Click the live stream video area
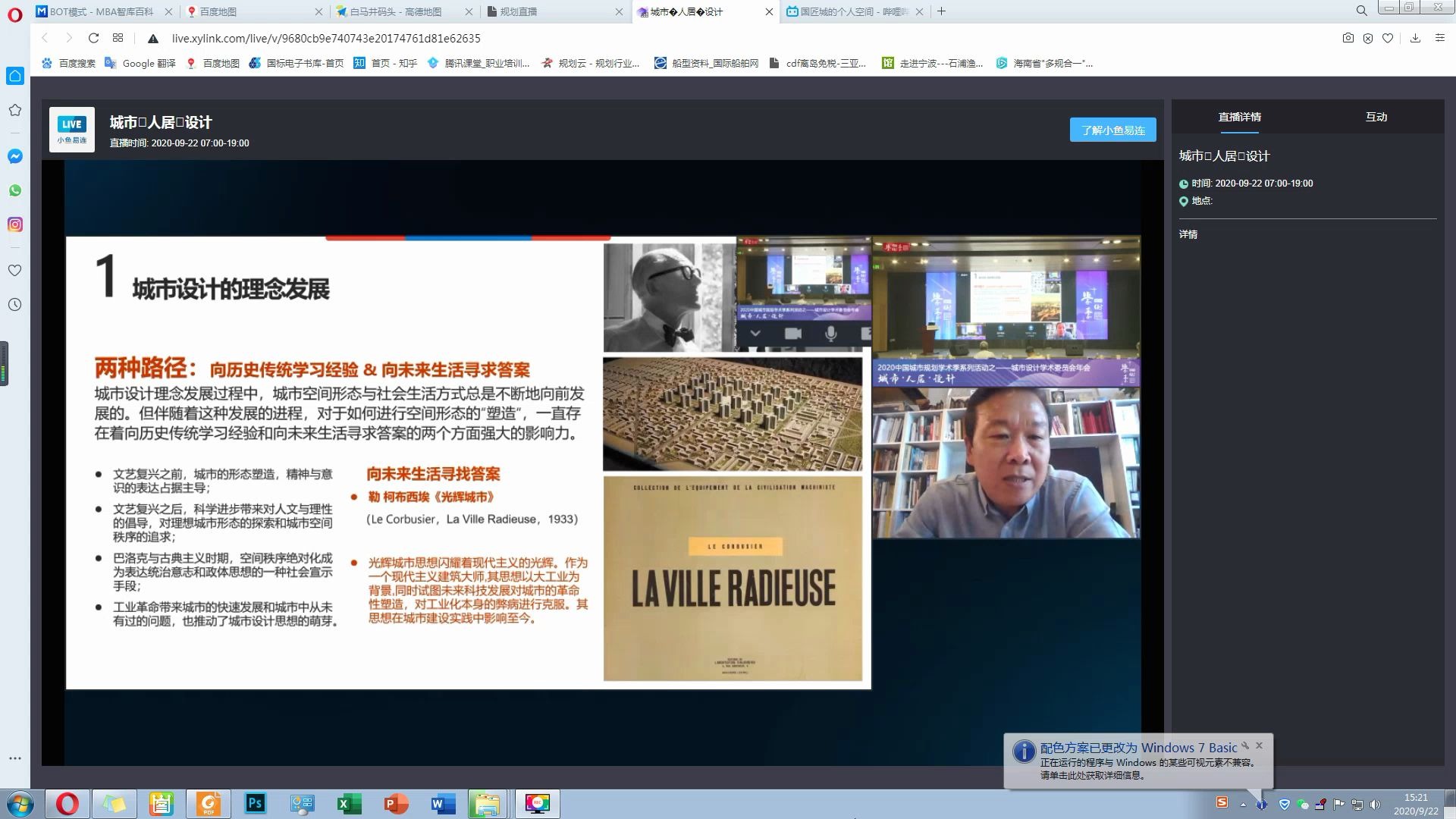 [603, 463]
